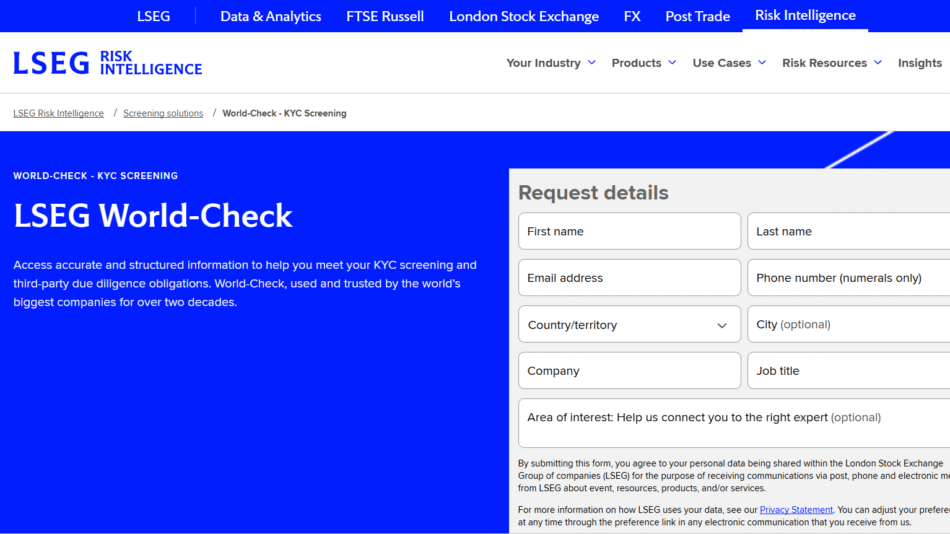Go to the FTSE Russell tab
The width and height of the screenshot is (950, 534).
tap(385, 16)
